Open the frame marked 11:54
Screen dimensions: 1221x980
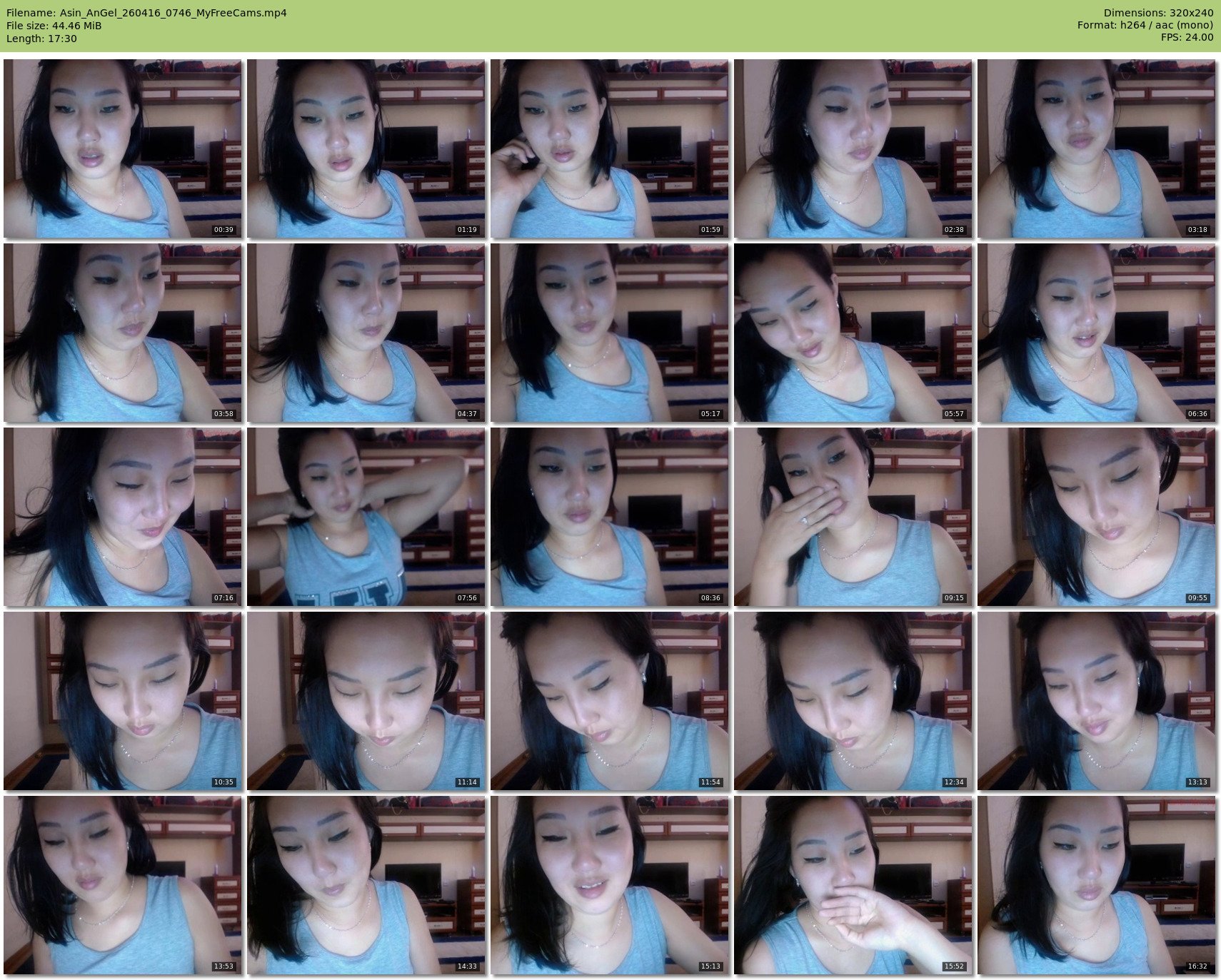tap(609, 701)
